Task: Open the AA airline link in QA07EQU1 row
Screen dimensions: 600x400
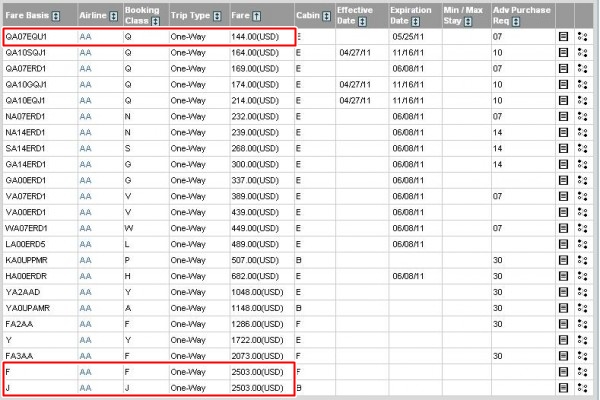Action: 86,37
